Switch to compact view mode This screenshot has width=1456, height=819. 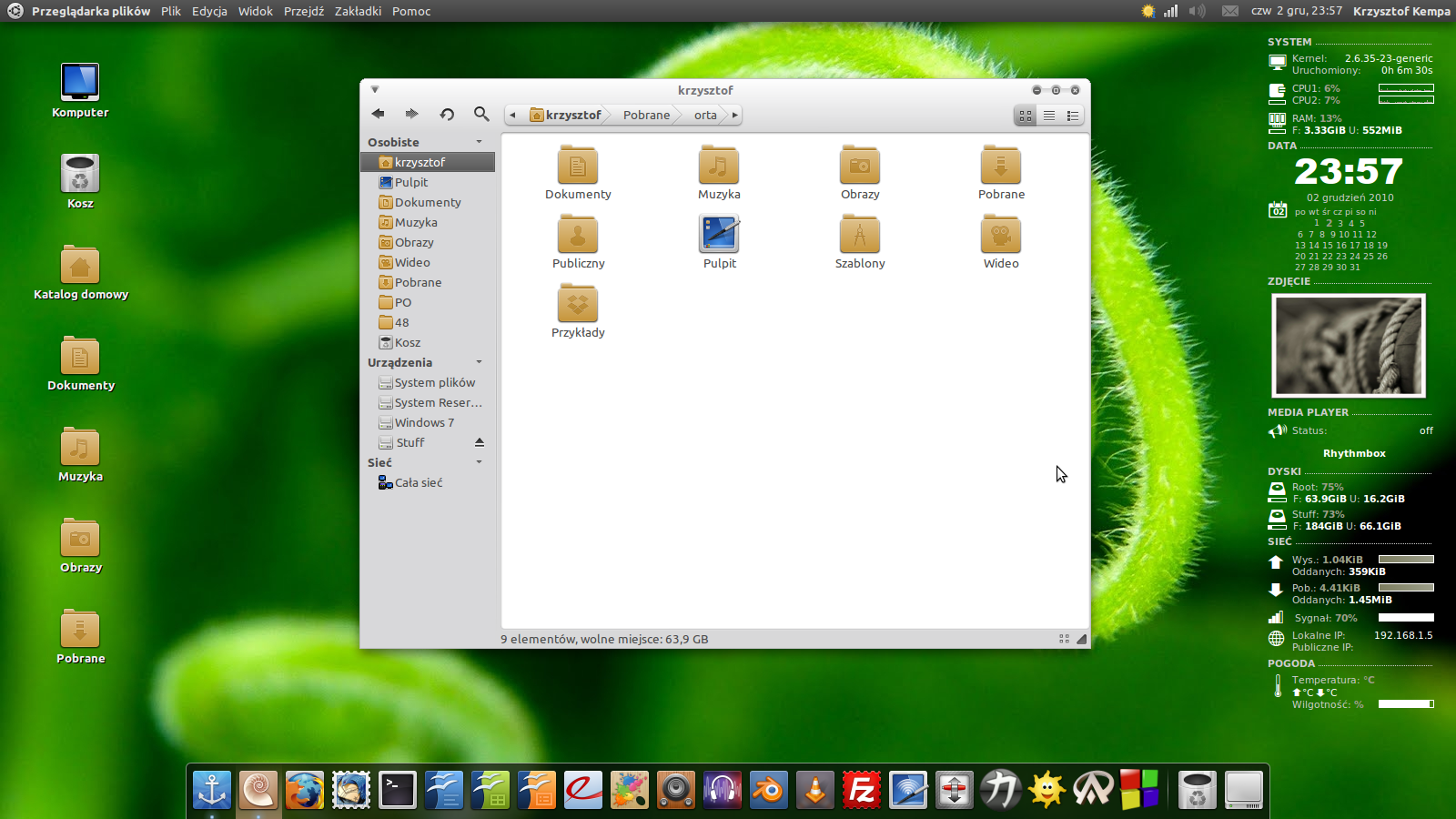click(x=1073, y=116)
